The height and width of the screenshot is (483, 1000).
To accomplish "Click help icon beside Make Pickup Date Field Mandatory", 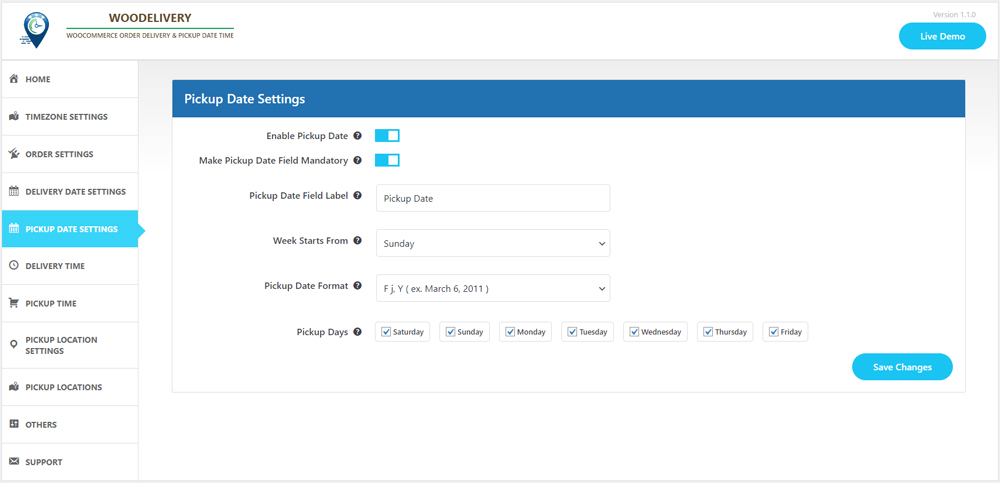I will [x=358, y=160].
